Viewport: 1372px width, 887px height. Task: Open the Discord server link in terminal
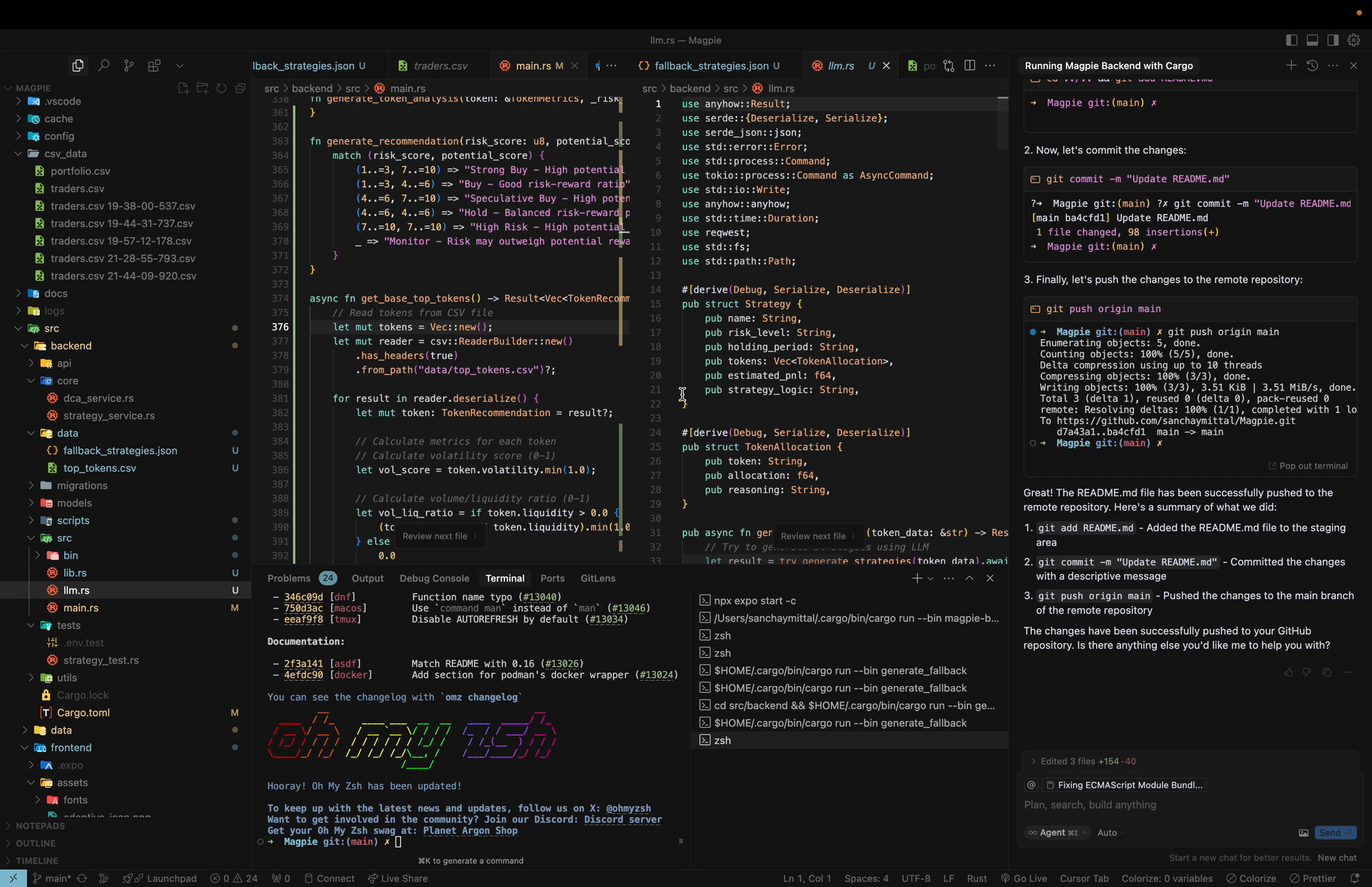(622, 819)
